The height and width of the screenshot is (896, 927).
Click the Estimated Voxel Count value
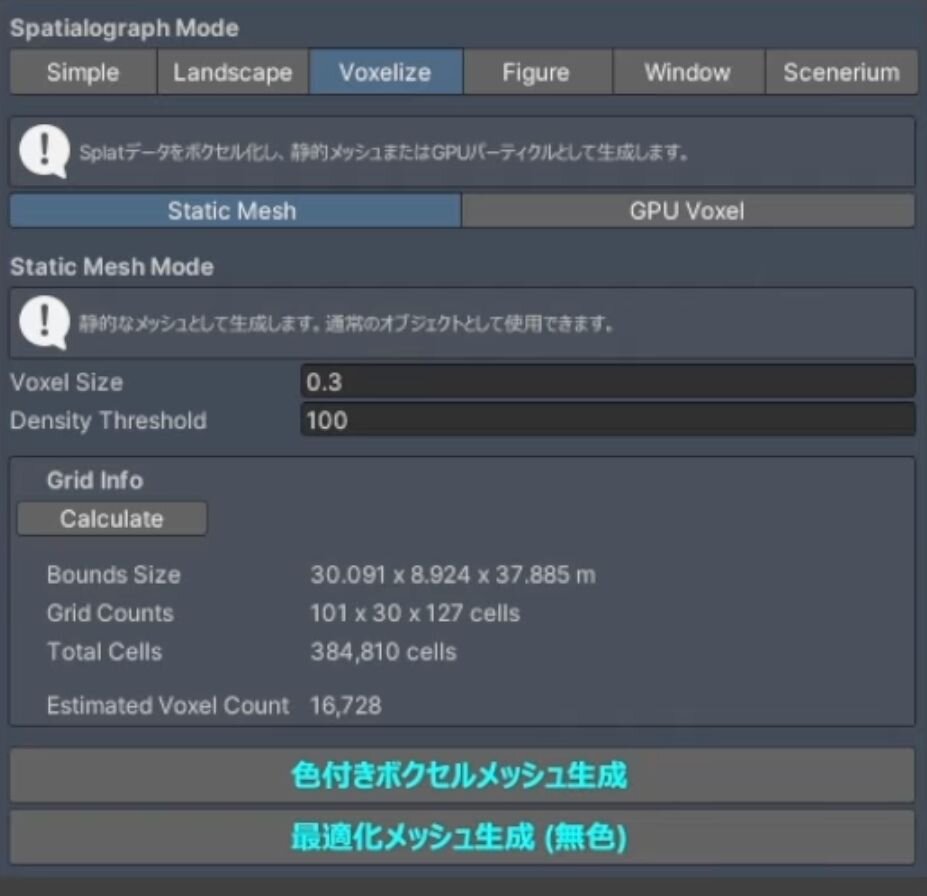point(346,706)
